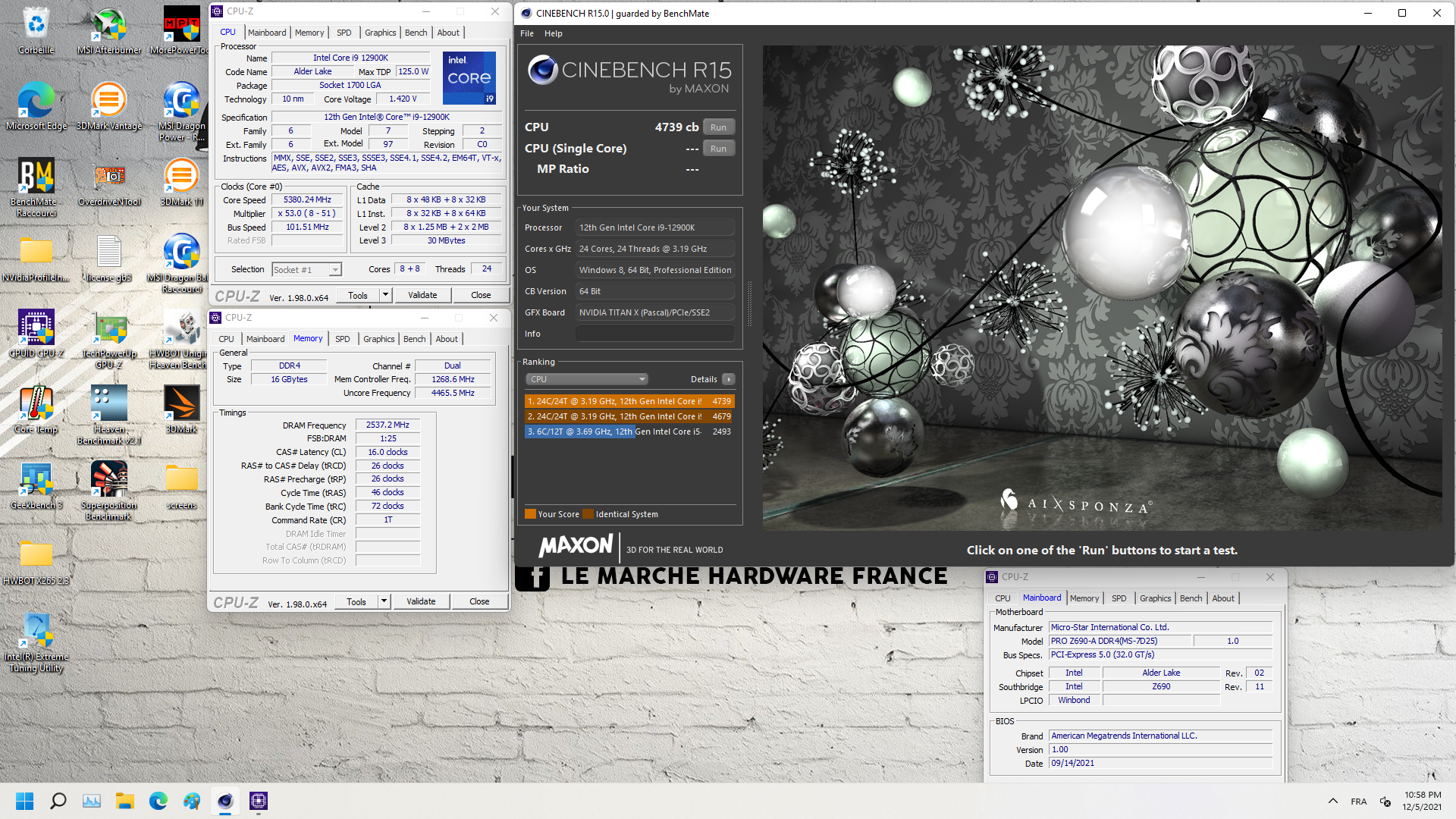This screenshot has width=1456, height=819.
Task: Open Core Temp desktop icon
Action: pos(36,409)
